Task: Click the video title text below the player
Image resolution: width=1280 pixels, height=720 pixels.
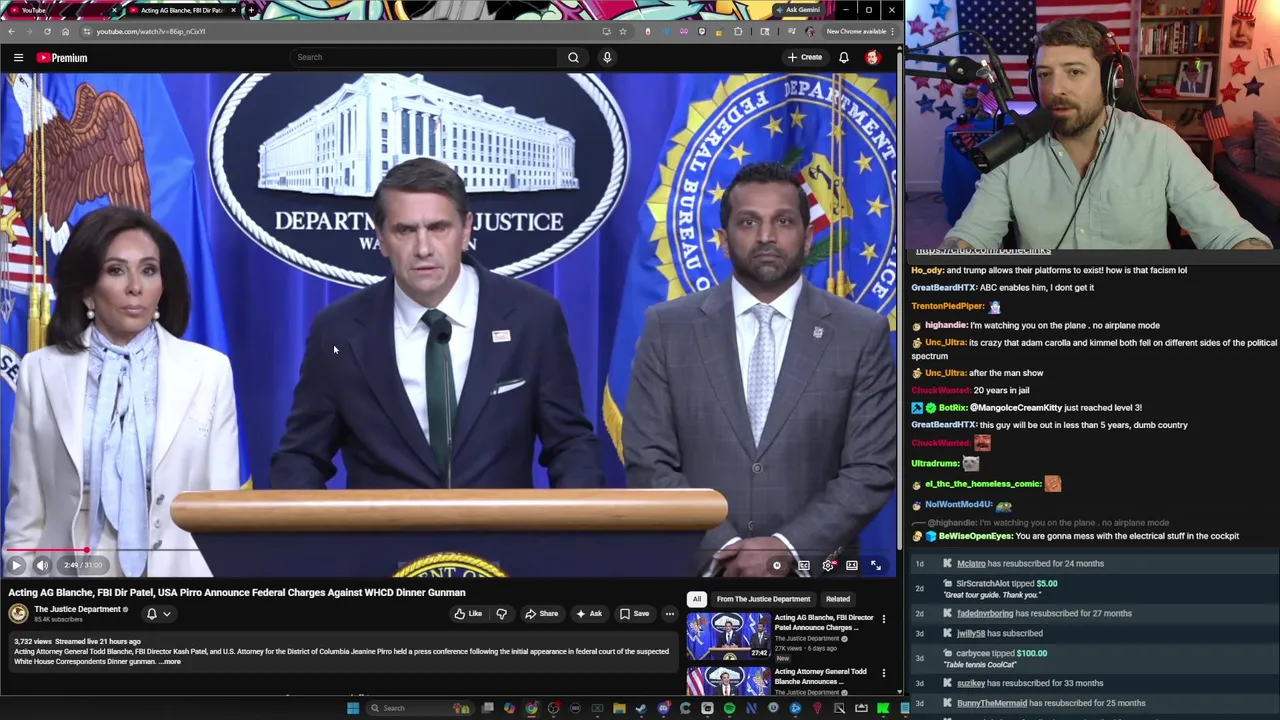Action: click(237, 592)
